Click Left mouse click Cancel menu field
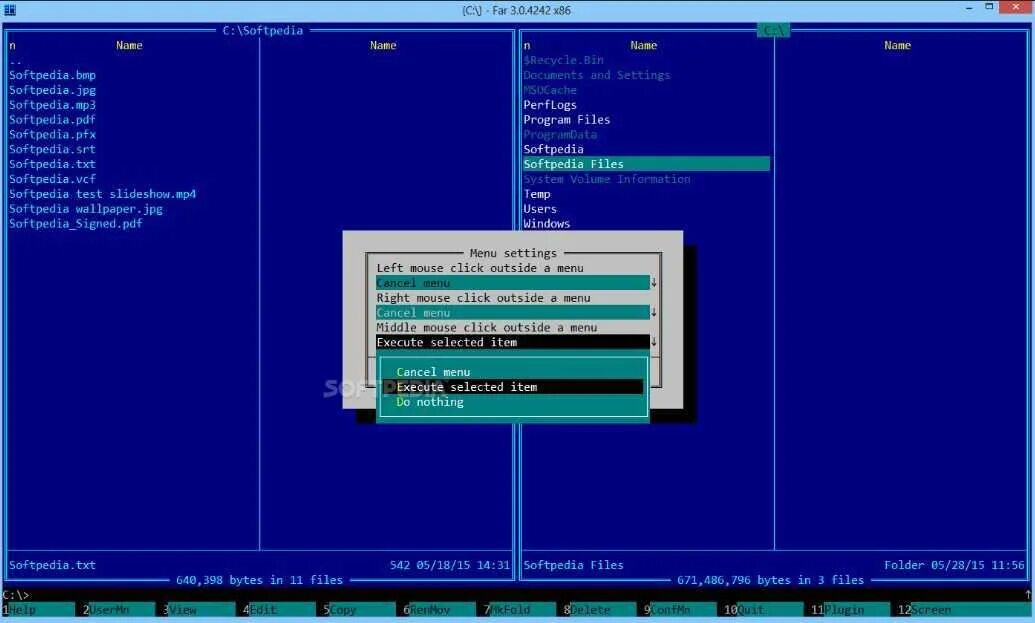 pos(512,282)
